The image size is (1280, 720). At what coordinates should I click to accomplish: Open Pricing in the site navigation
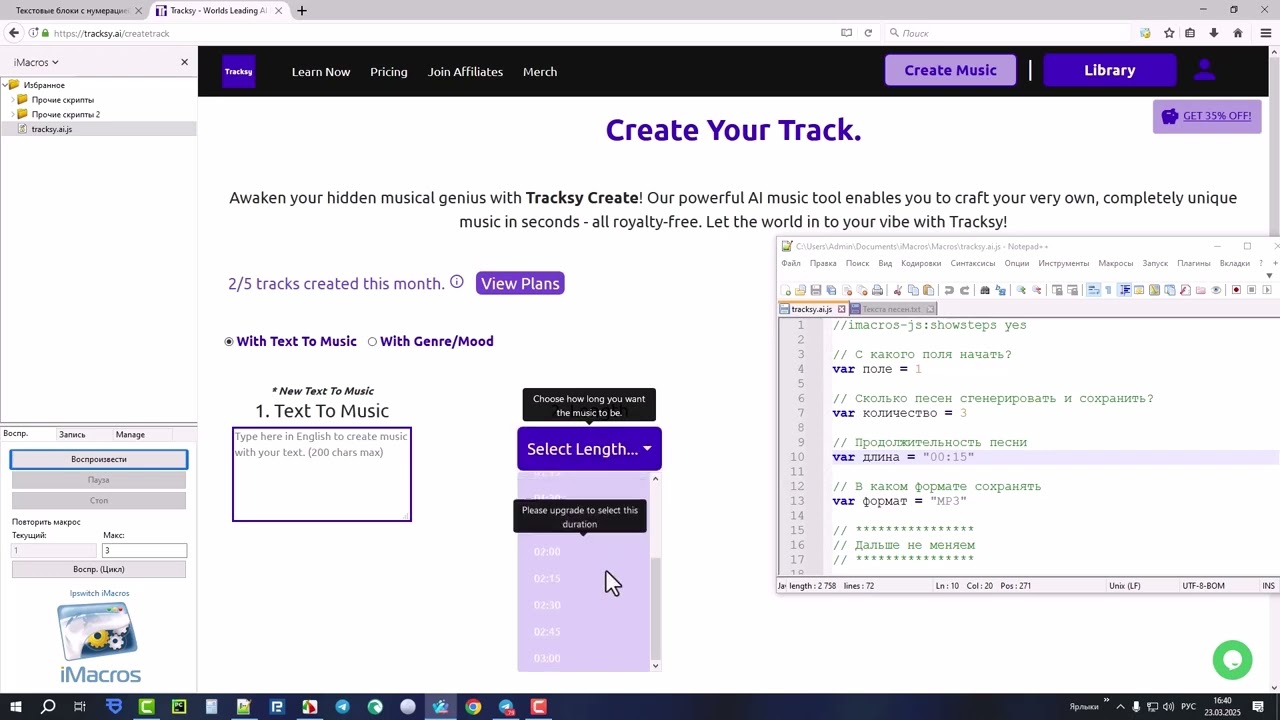click(x=389, y=71)
